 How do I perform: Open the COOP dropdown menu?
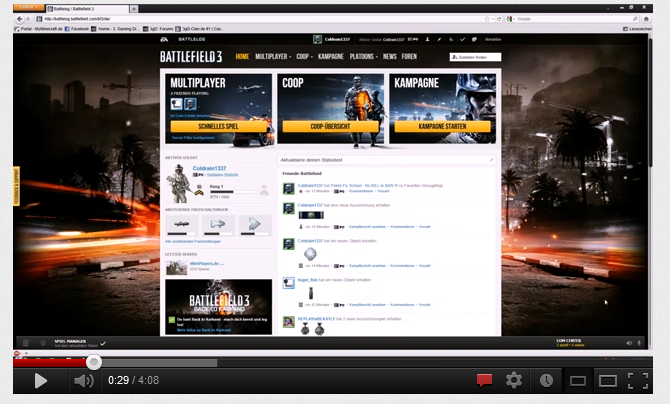[304, 56]
